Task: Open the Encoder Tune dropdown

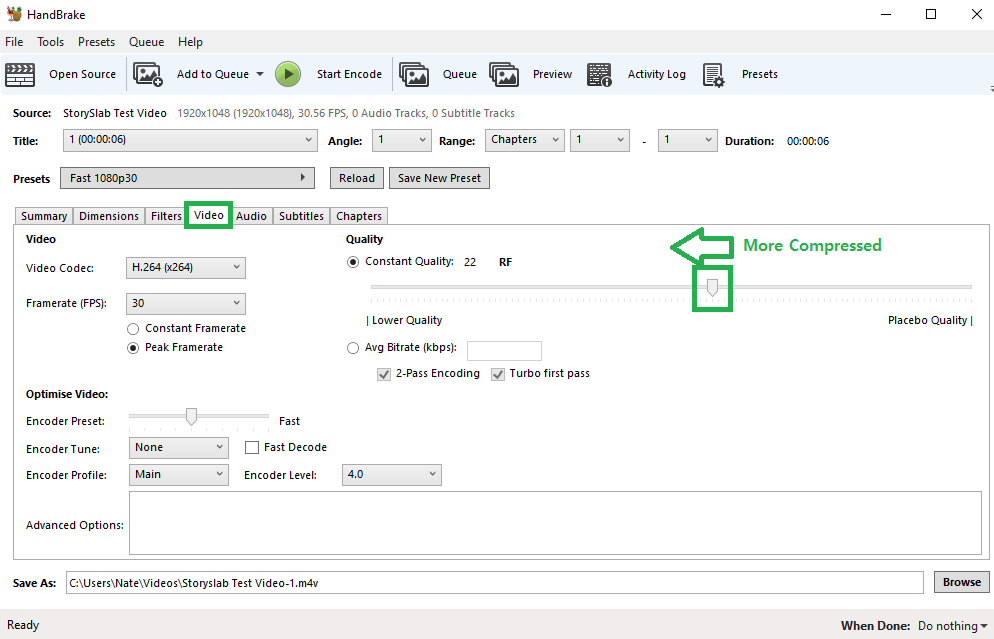Action: [179, 448]
